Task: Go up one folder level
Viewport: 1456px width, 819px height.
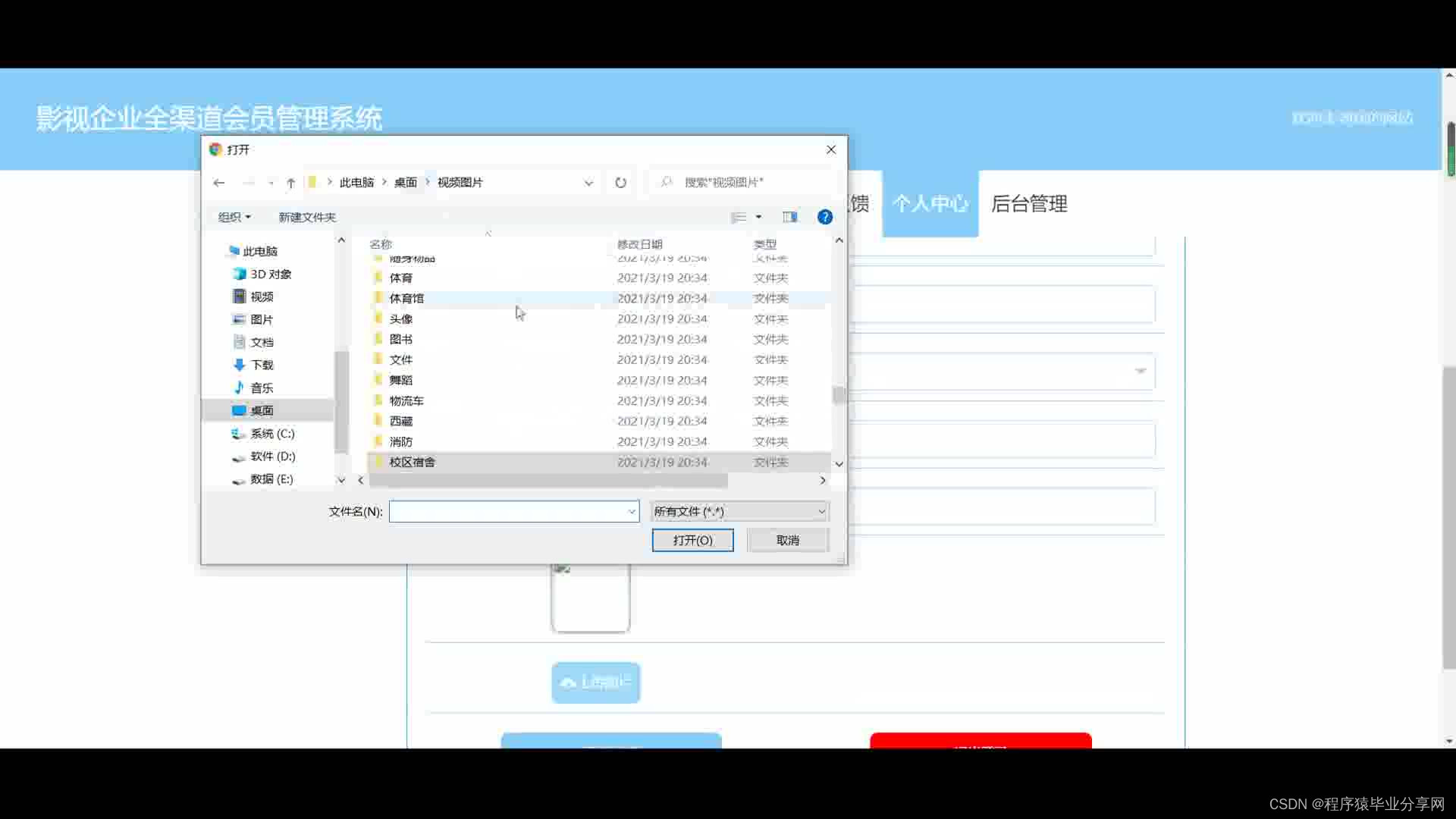Action: (x=290, y=183)
